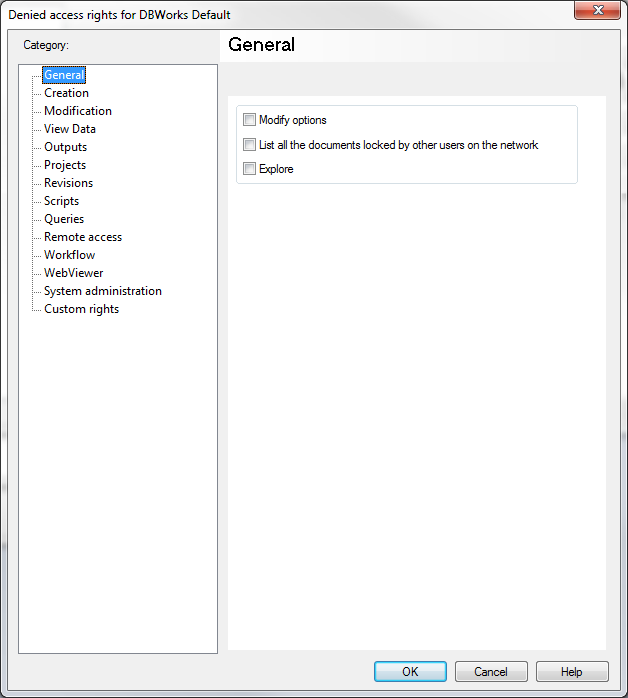
Task: Go to the WebViewer category
Action: (73, 273)
